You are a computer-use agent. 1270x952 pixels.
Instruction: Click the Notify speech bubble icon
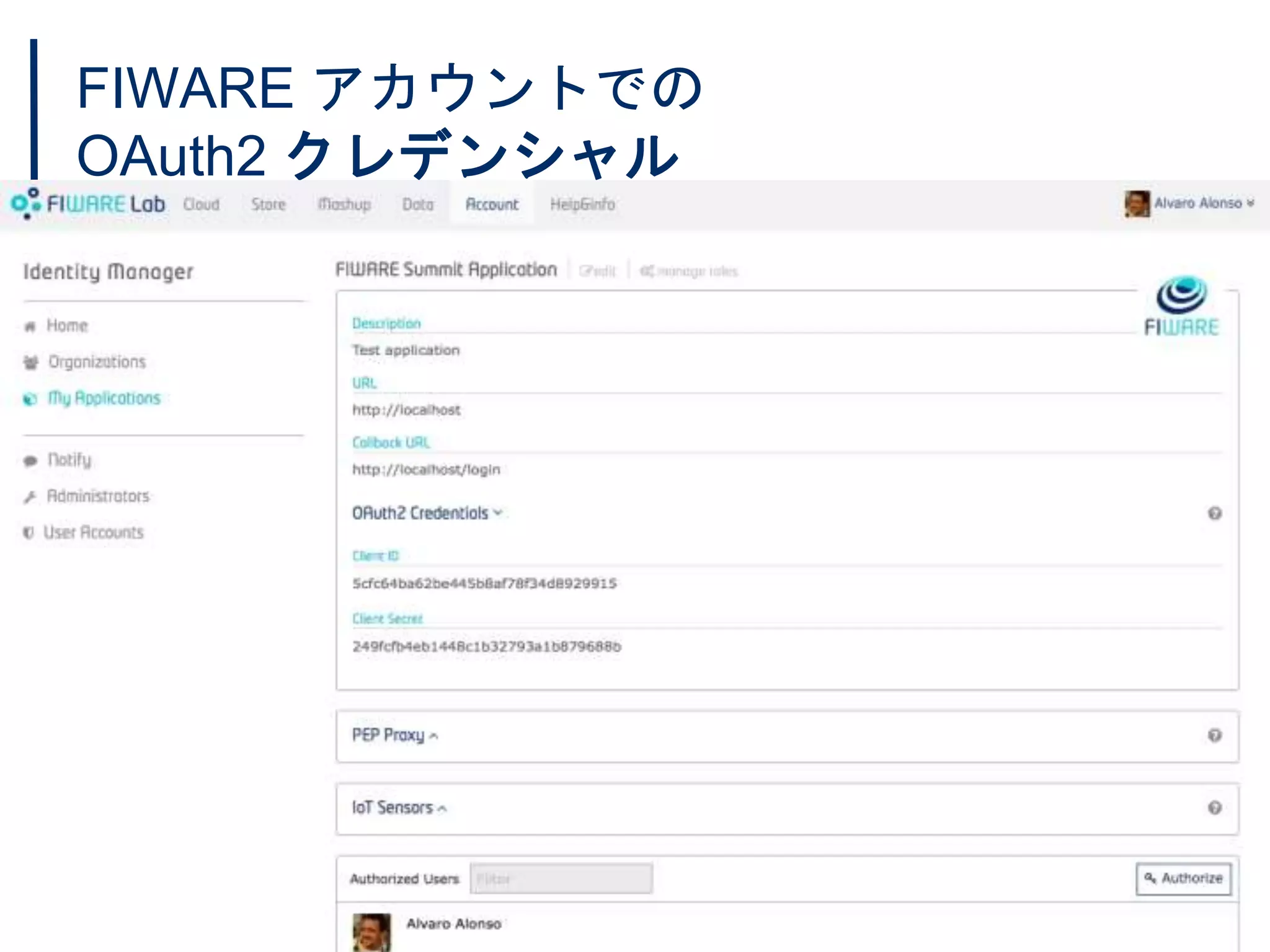(30, 461)
